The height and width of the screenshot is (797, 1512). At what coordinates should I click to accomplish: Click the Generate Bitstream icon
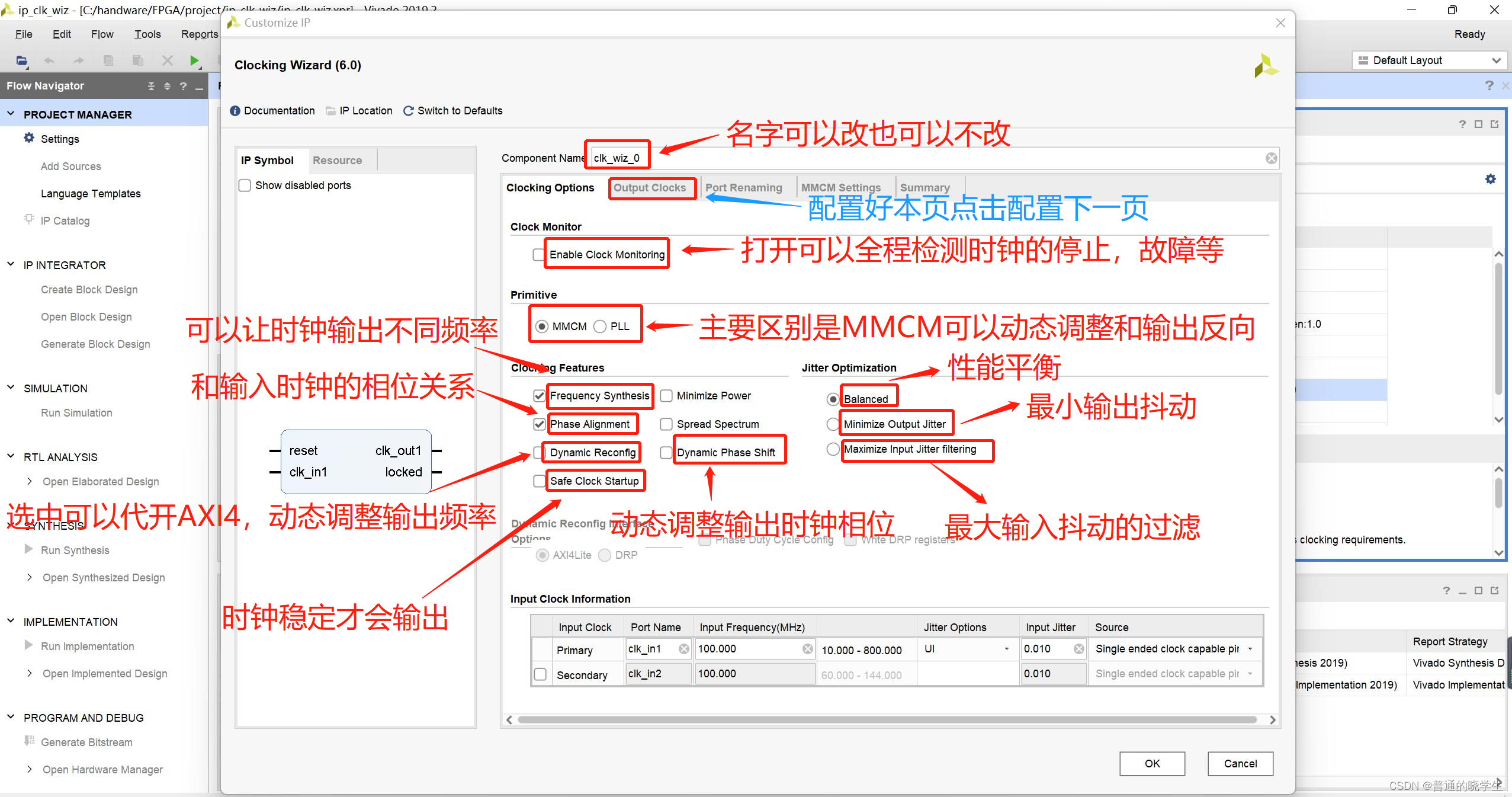point(28,741)
